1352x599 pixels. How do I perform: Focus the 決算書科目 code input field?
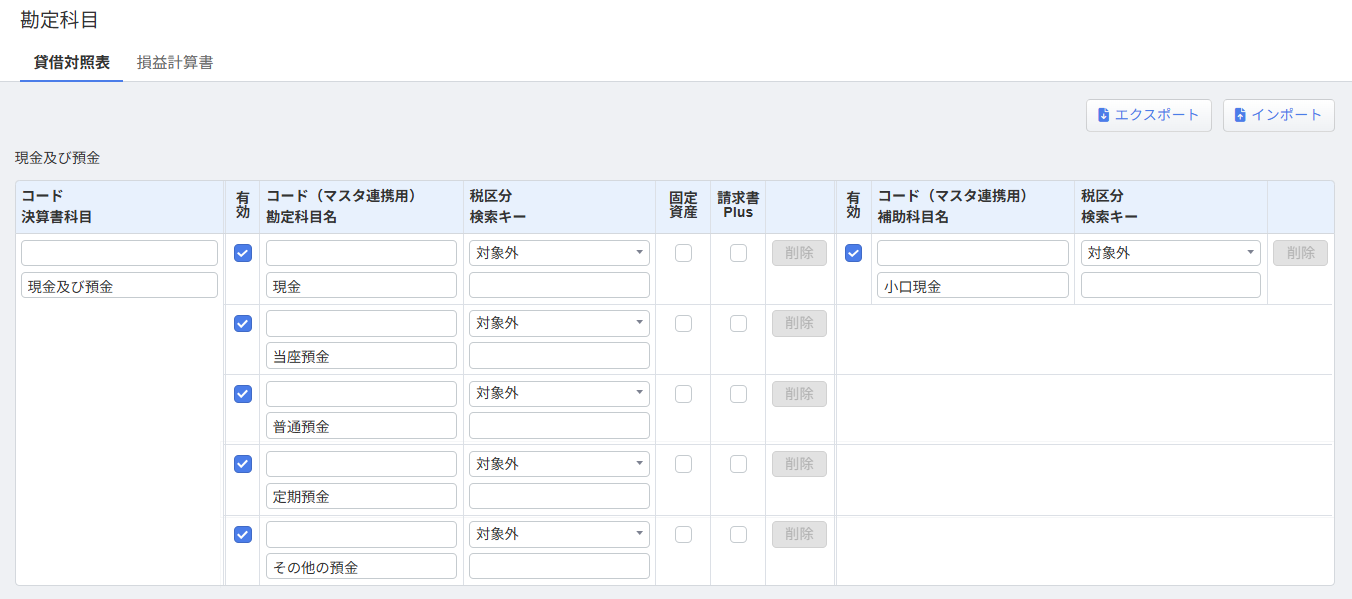[119, 253]
